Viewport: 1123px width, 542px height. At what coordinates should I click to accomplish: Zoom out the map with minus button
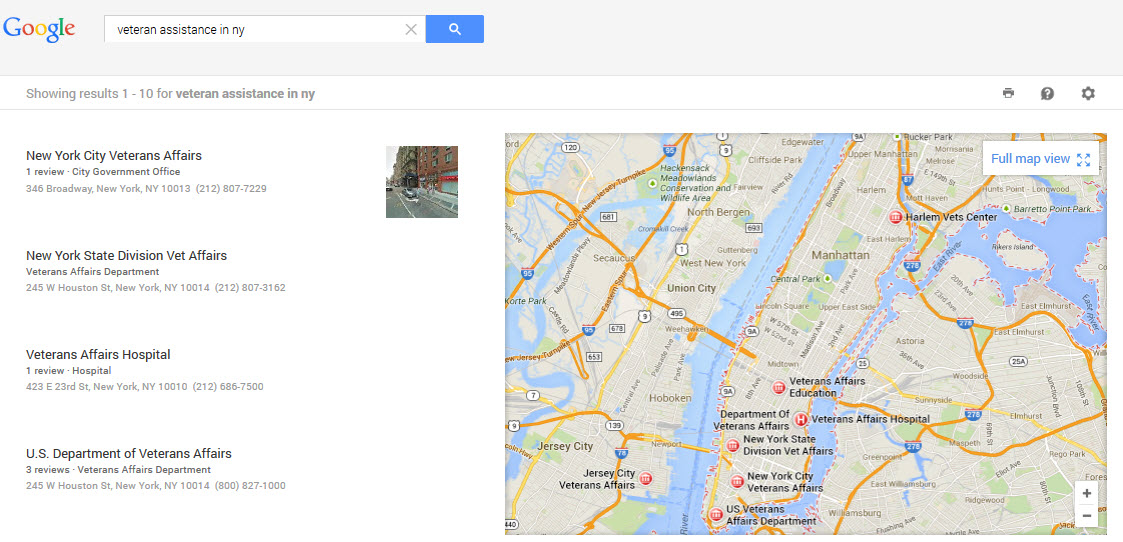pos(1086,516)
